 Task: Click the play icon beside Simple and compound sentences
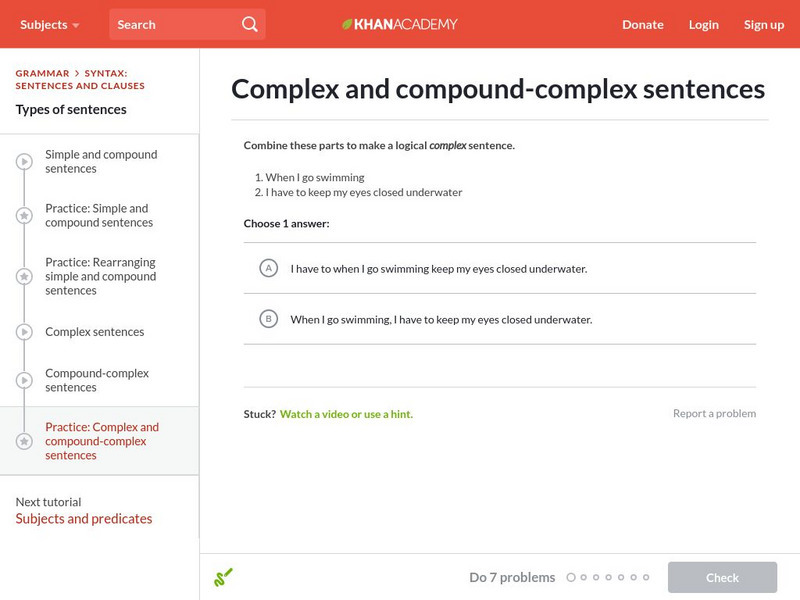(24, 162)
